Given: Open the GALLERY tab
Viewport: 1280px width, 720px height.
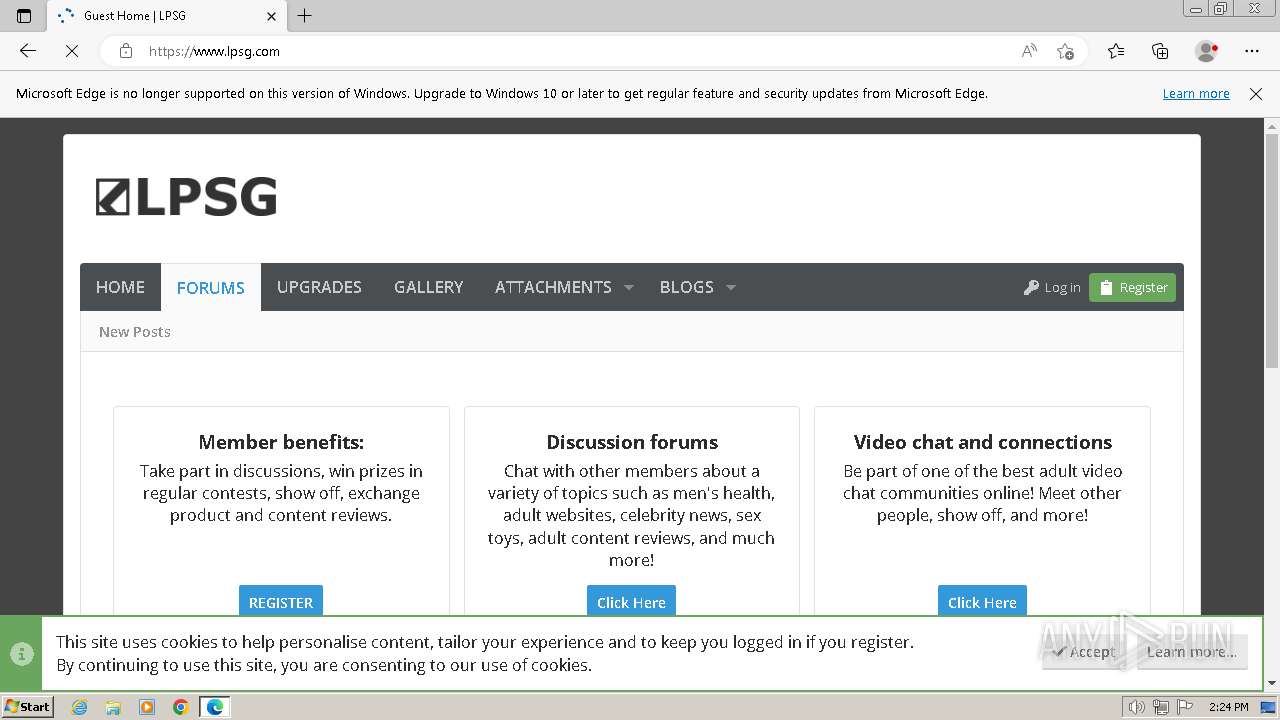Looking at the screenshot, I should (428, 287).
